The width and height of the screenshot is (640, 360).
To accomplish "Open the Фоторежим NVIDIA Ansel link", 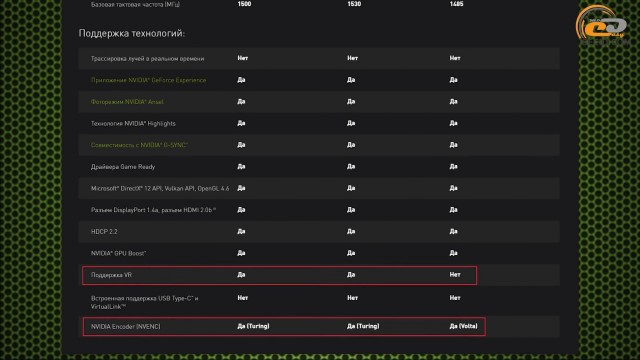I will pyautogui.click(x=127, y=102).
